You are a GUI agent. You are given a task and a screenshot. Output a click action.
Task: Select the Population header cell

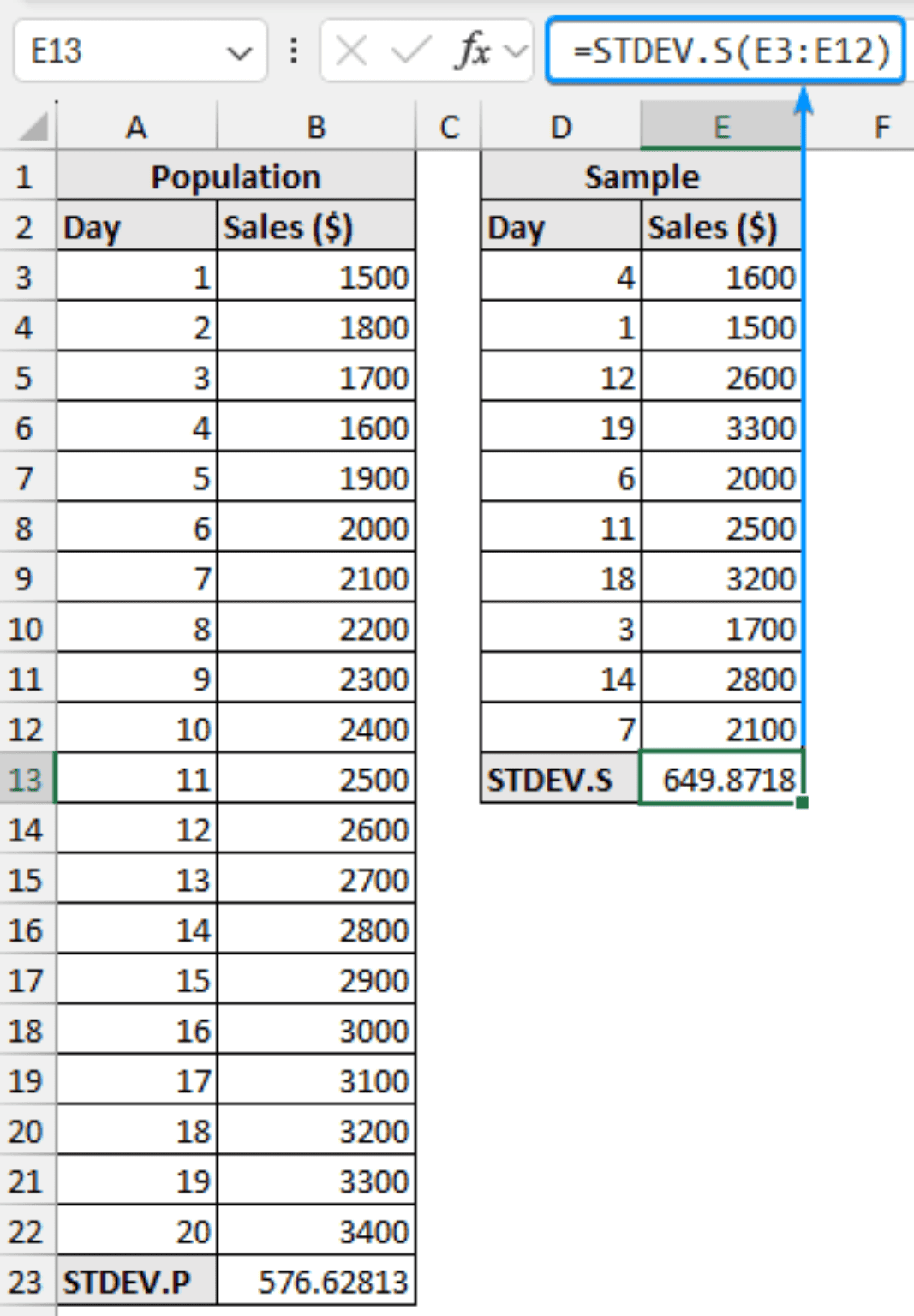237,176
